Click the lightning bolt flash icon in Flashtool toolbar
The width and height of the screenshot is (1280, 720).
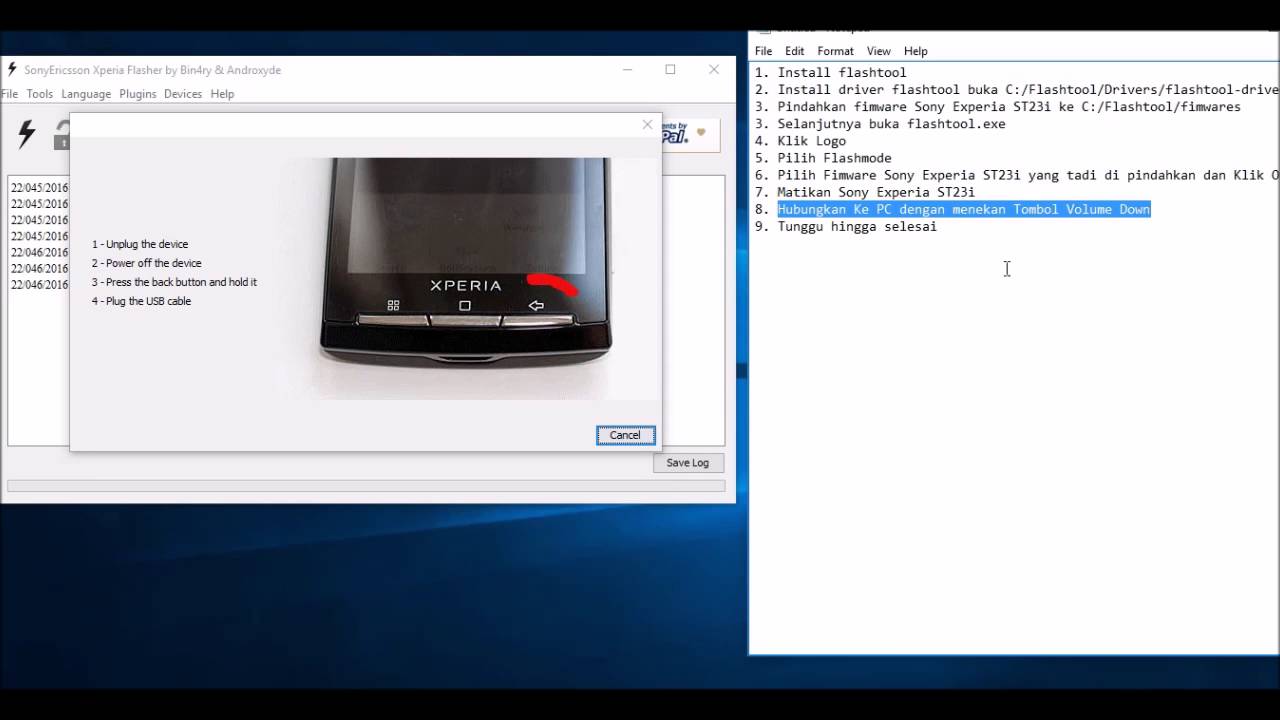[27, 134]
